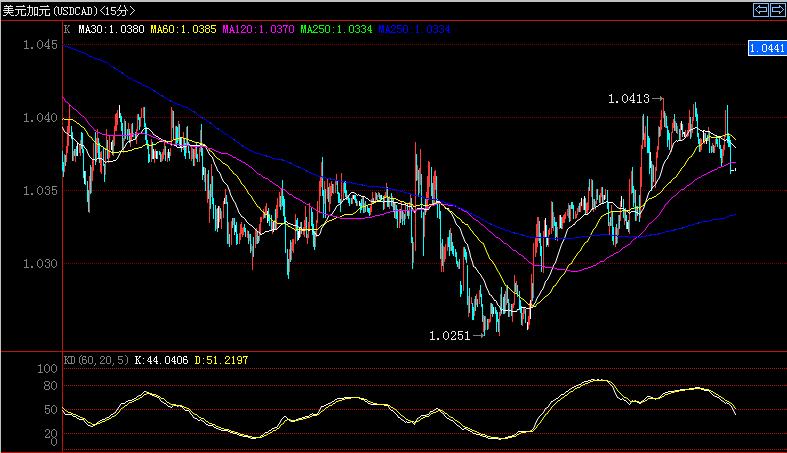Click the 20 level on KD axis
Image resolution: width=787 pixels, height=453 pixels.
click(x=51, y=433)
